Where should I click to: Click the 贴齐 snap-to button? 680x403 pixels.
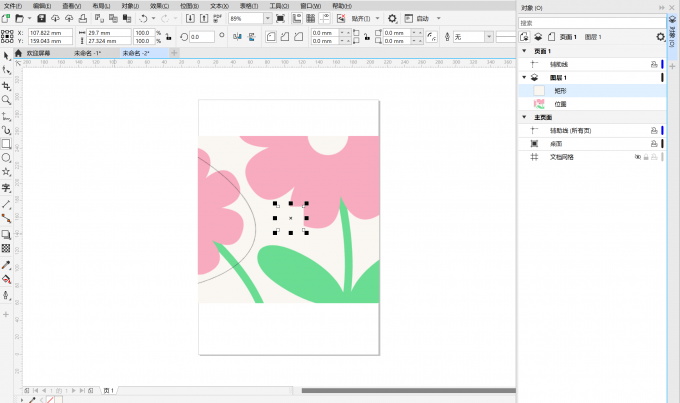tap(359, 19)
